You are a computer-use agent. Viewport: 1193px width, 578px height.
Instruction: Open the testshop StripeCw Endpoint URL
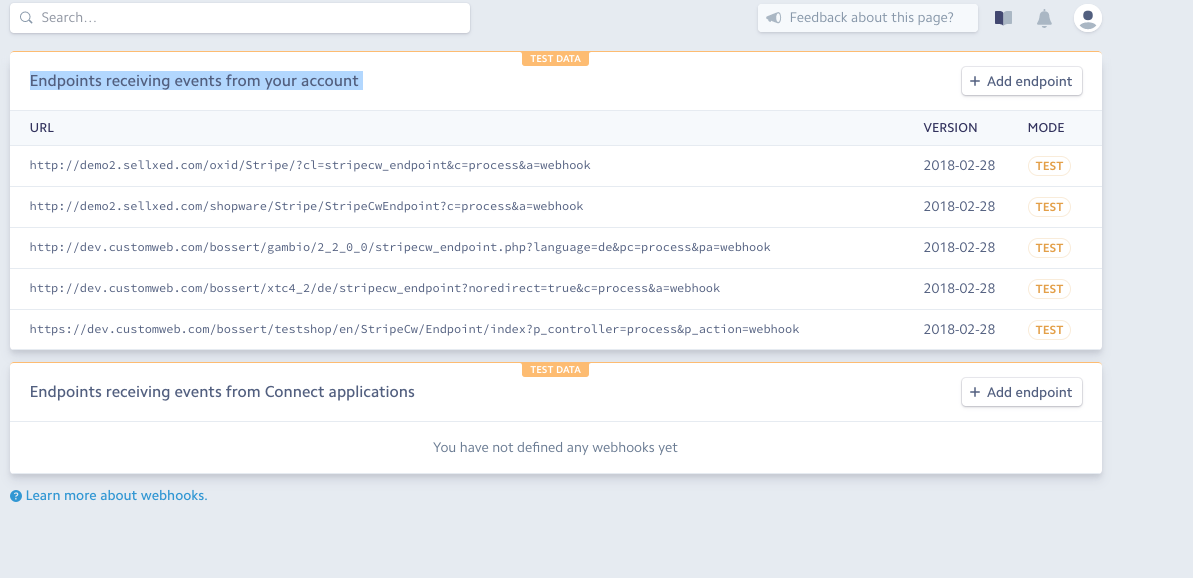(x=415, y=329)
